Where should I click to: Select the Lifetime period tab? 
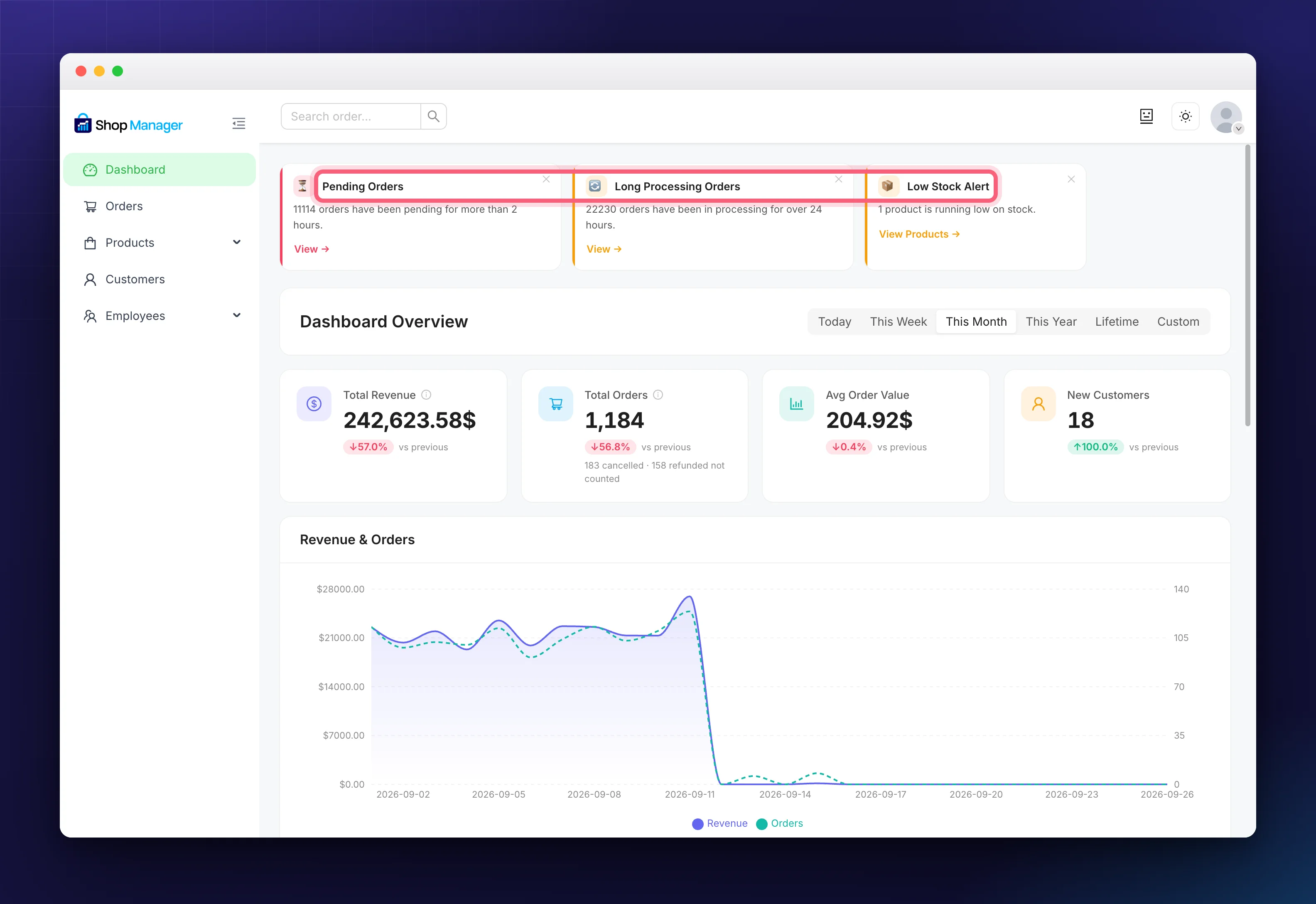pos(1117,322)
